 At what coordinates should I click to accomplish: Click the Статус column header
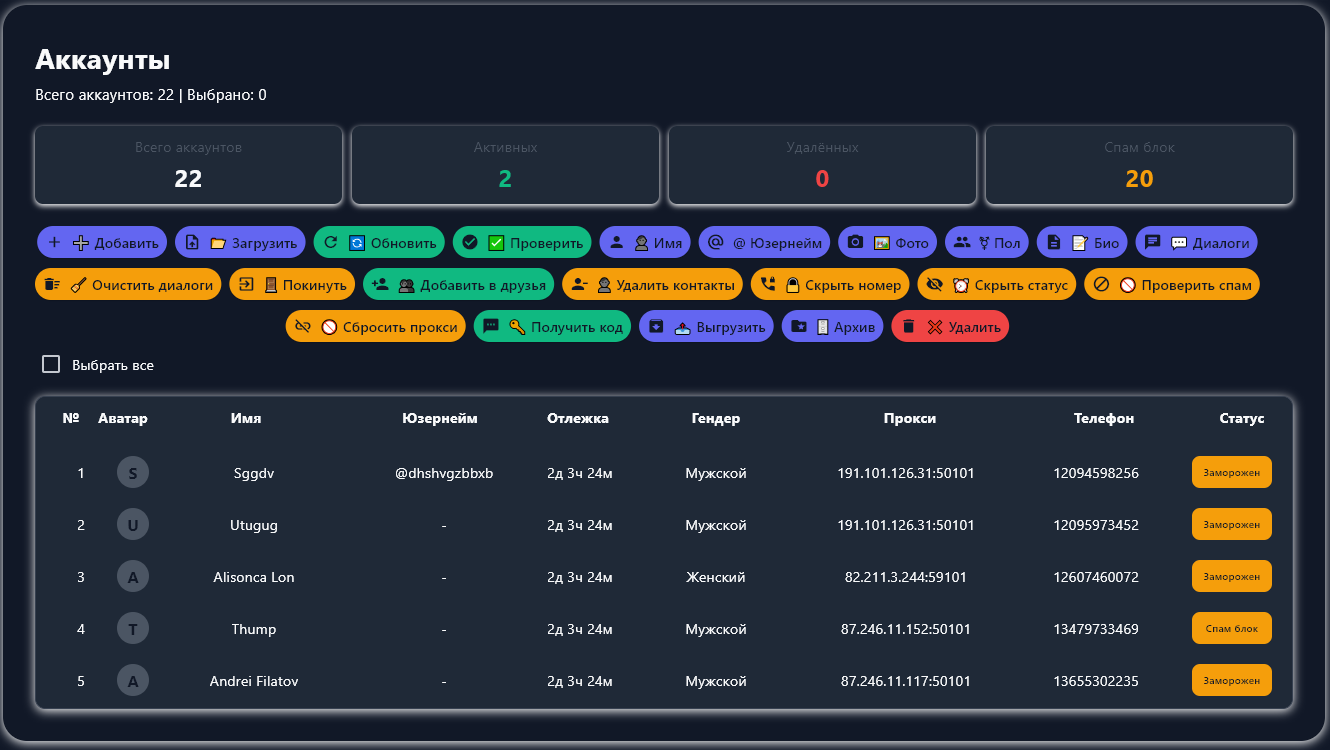(x=1242, y=418)
